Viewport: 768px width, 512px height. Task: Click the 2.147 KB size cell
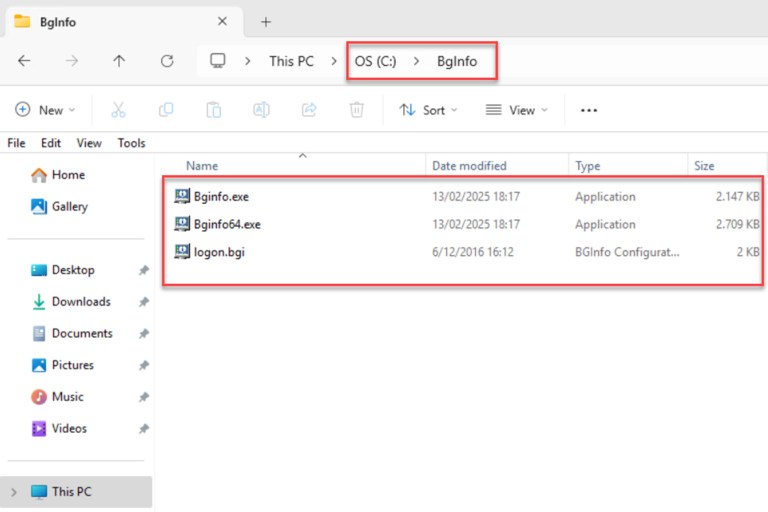tap(737, 196)
